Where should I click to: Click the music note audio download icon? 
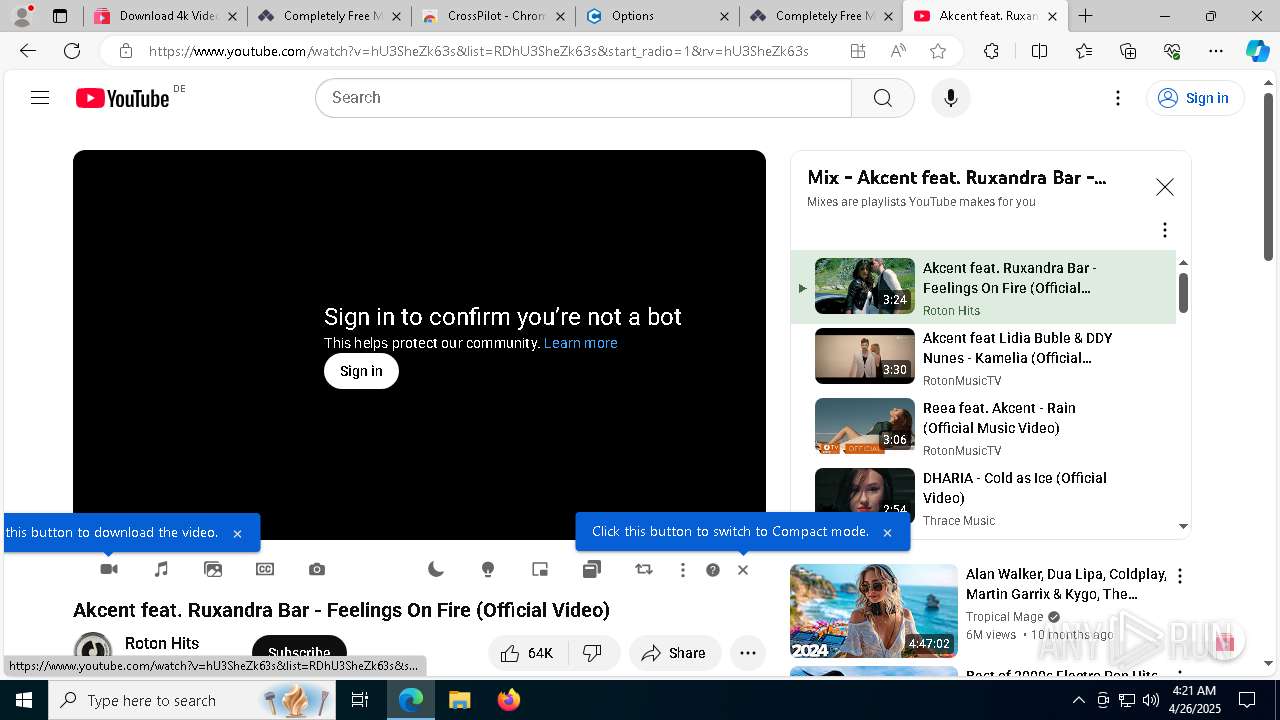tap(161, 569)
